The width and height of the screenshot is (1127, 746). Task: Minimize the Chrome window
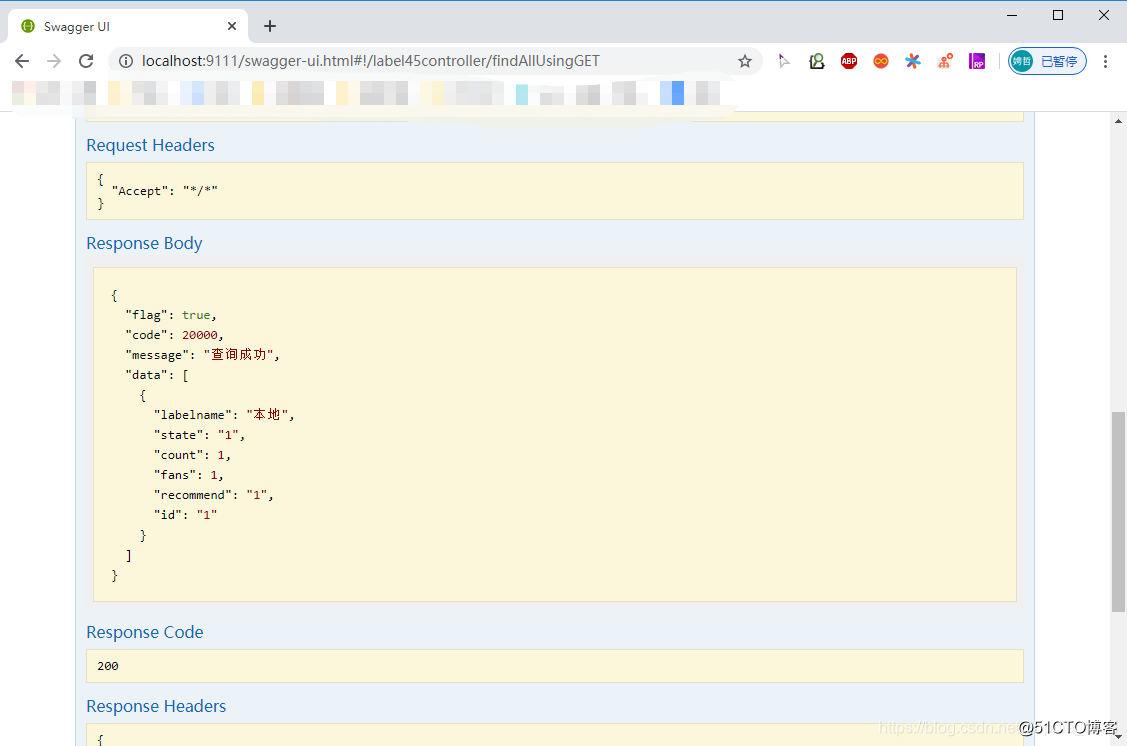point(1012,15)
